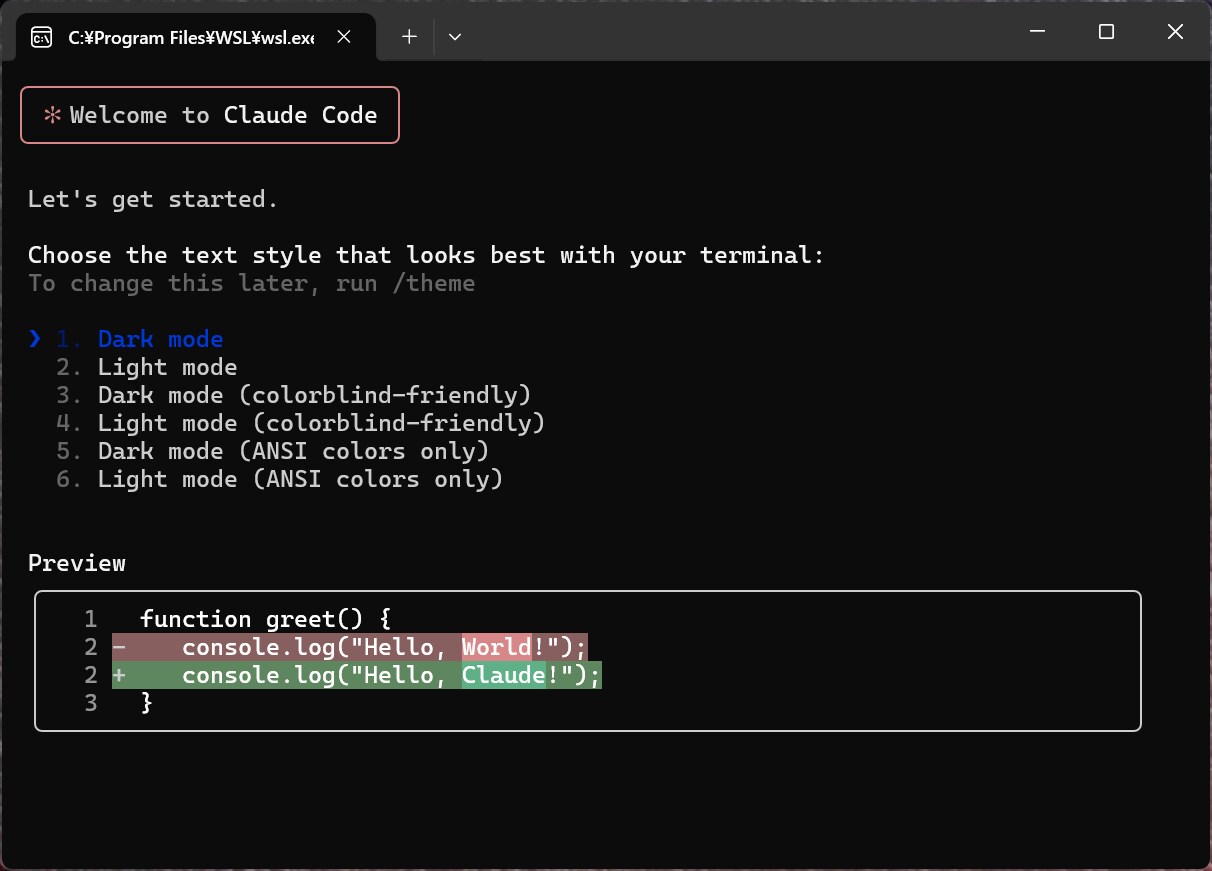Click the asterisk logo in the welcome banner
This screenshot has width=1212, height=871.
52,115
